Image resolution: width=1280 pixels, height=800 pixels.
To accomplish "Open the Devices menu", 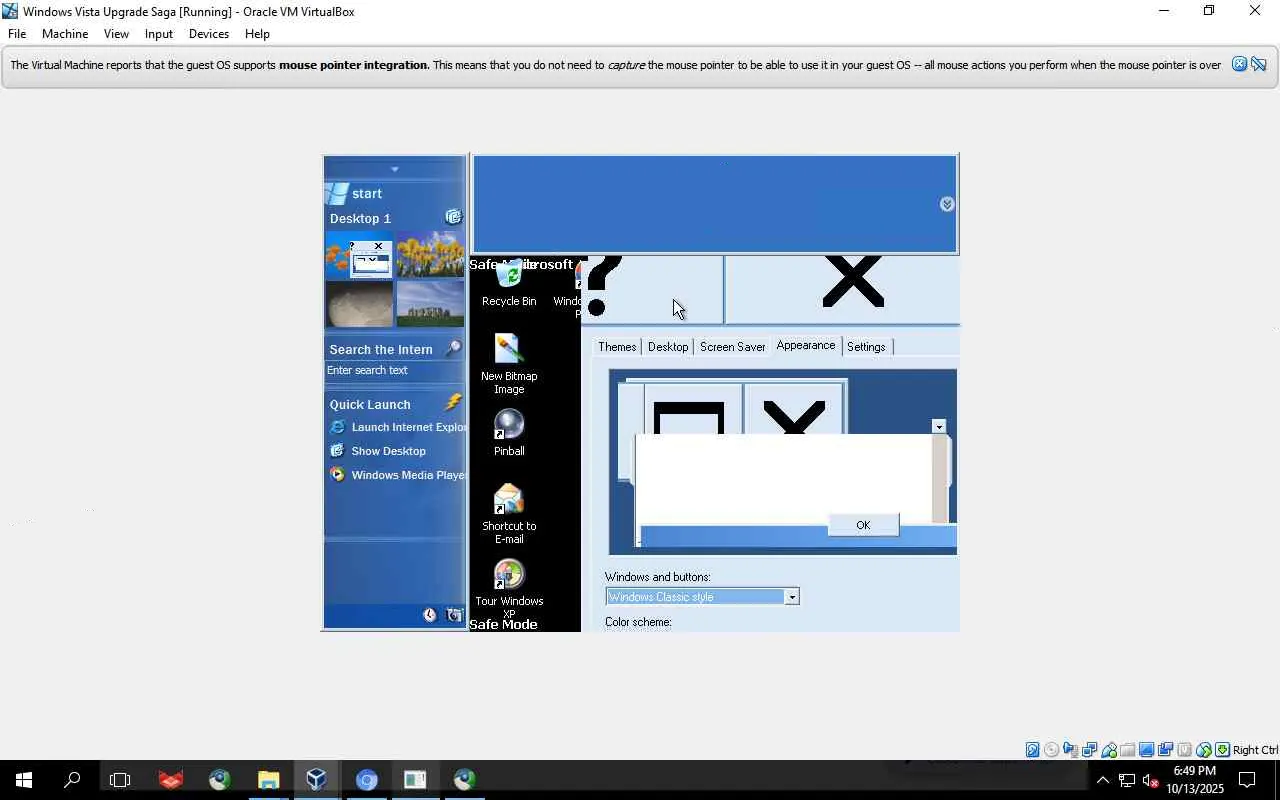I will [x=209, y=33].
